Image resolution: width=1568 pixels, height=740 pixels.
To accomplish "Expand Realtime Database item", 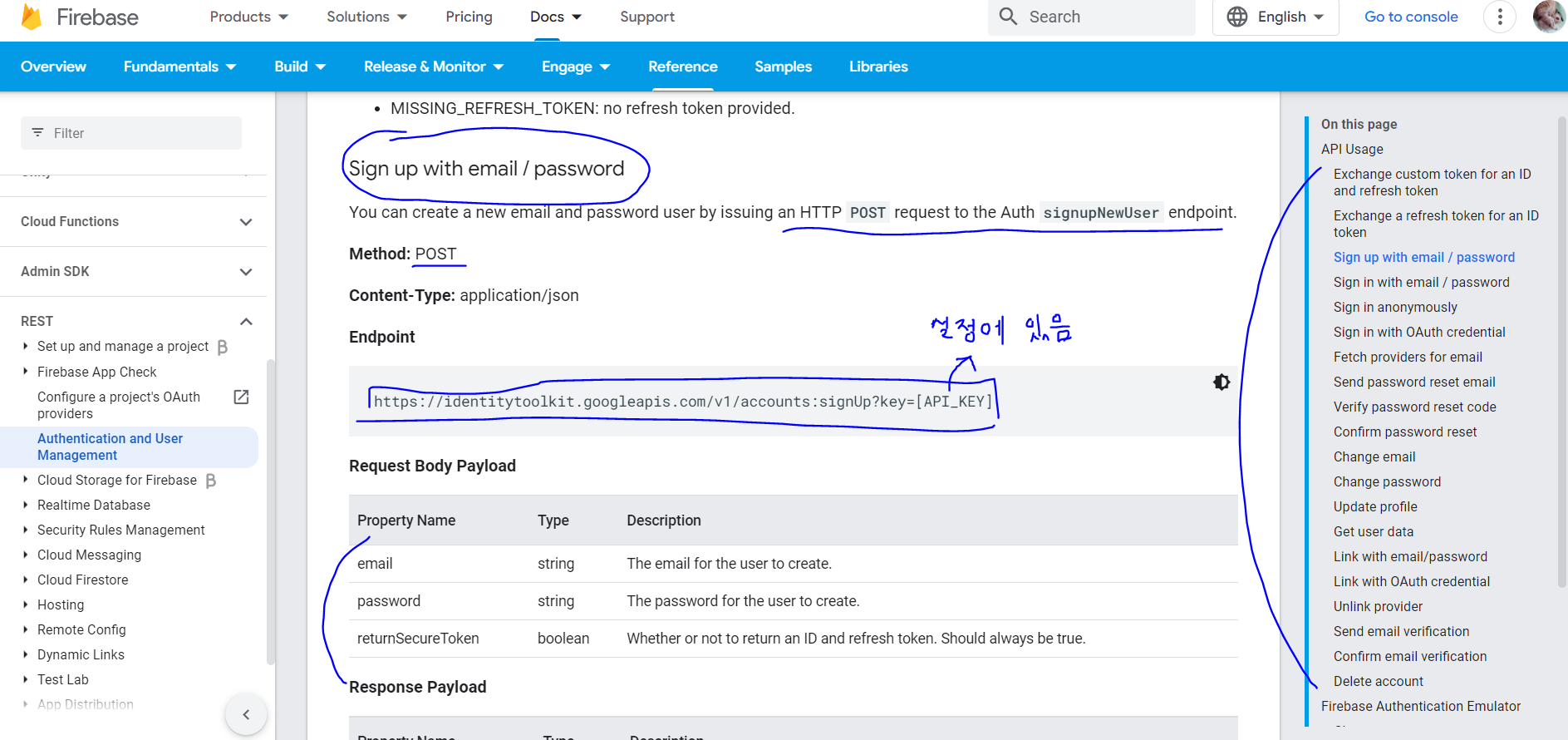I will click(25, 505).
